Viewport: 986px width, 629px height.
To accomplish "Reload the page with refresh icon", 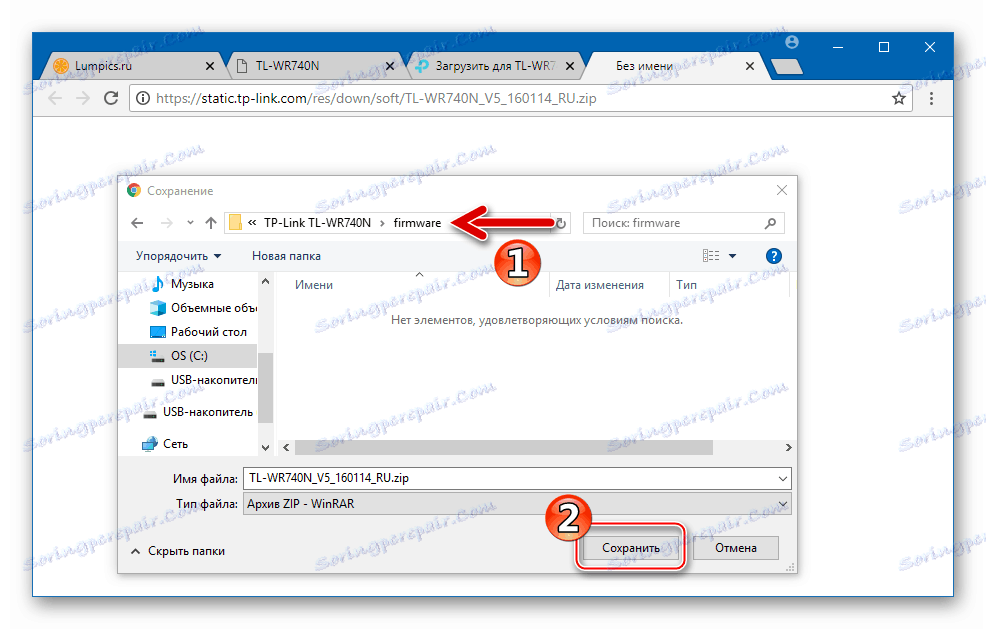I will pos(111,98).
